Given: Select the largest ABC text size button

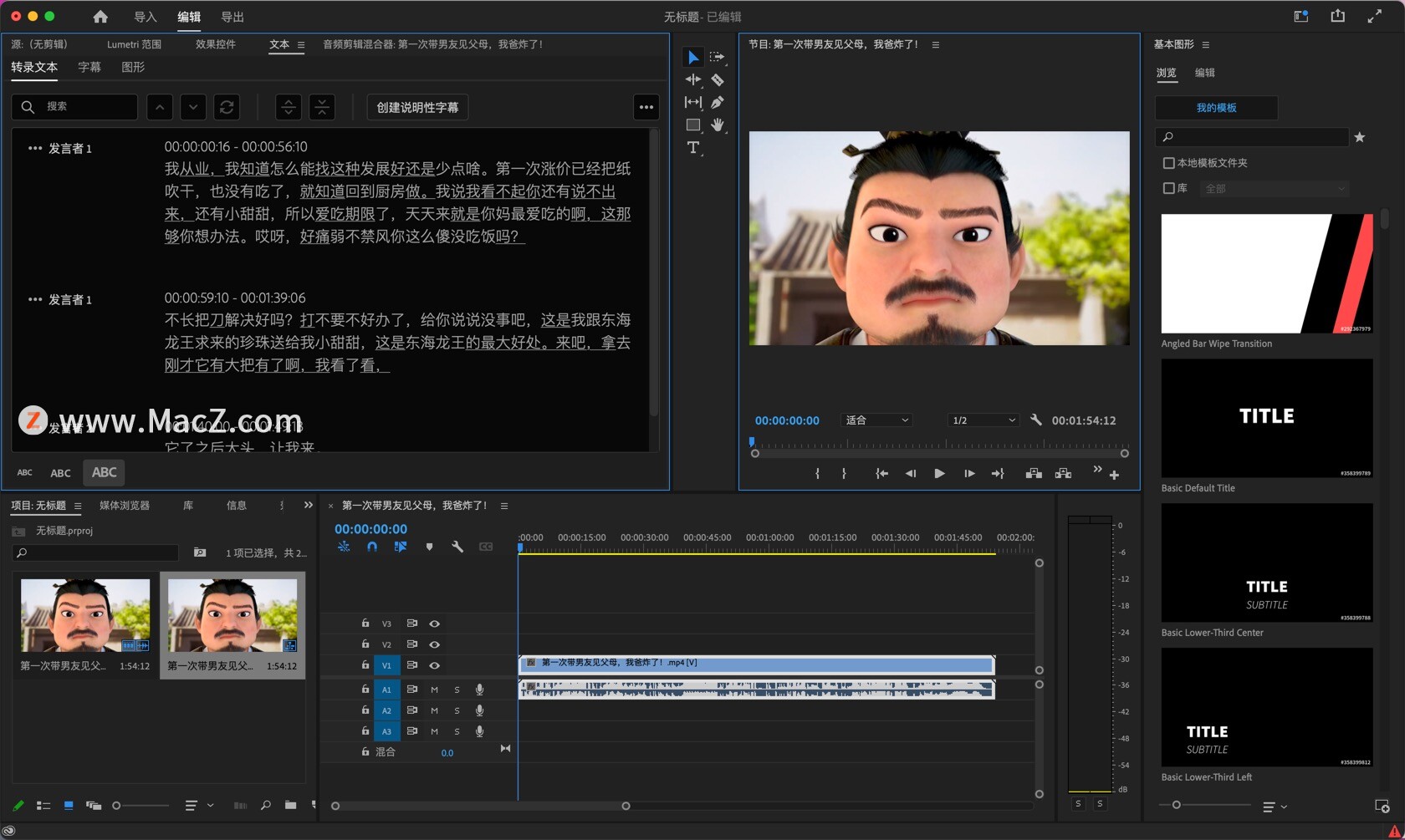Looking at the screenshot, I should coord(104,472).
